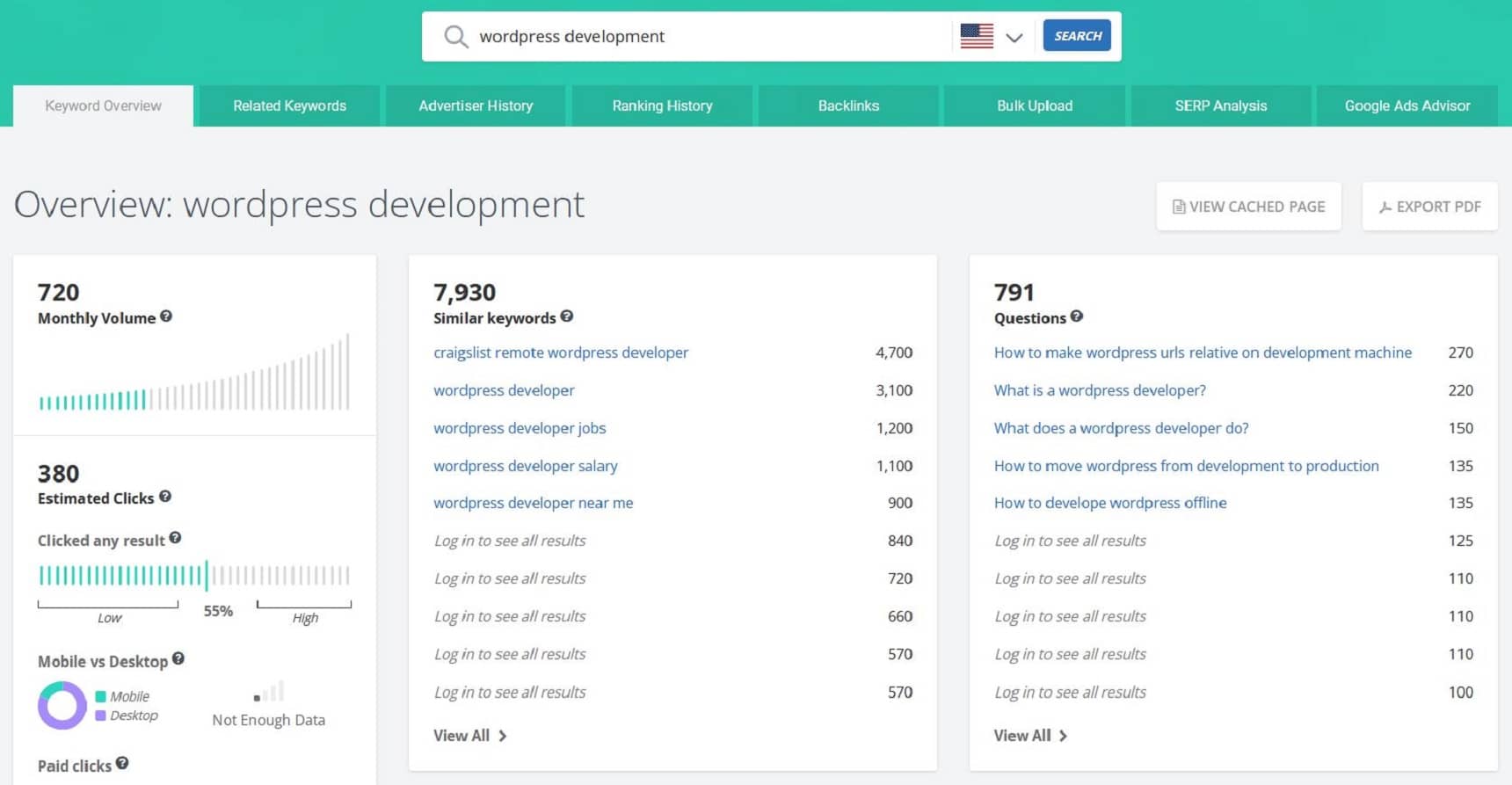Open craigslist remote wordpress developer keyword
This screenshot has width=1512, height=785.
(x=561, y=353)
